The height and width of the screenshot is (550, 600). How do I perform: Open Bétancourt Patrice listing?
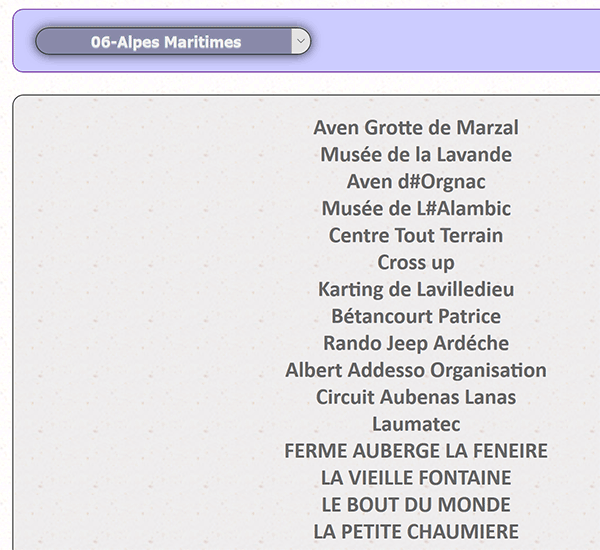[416, 316]
